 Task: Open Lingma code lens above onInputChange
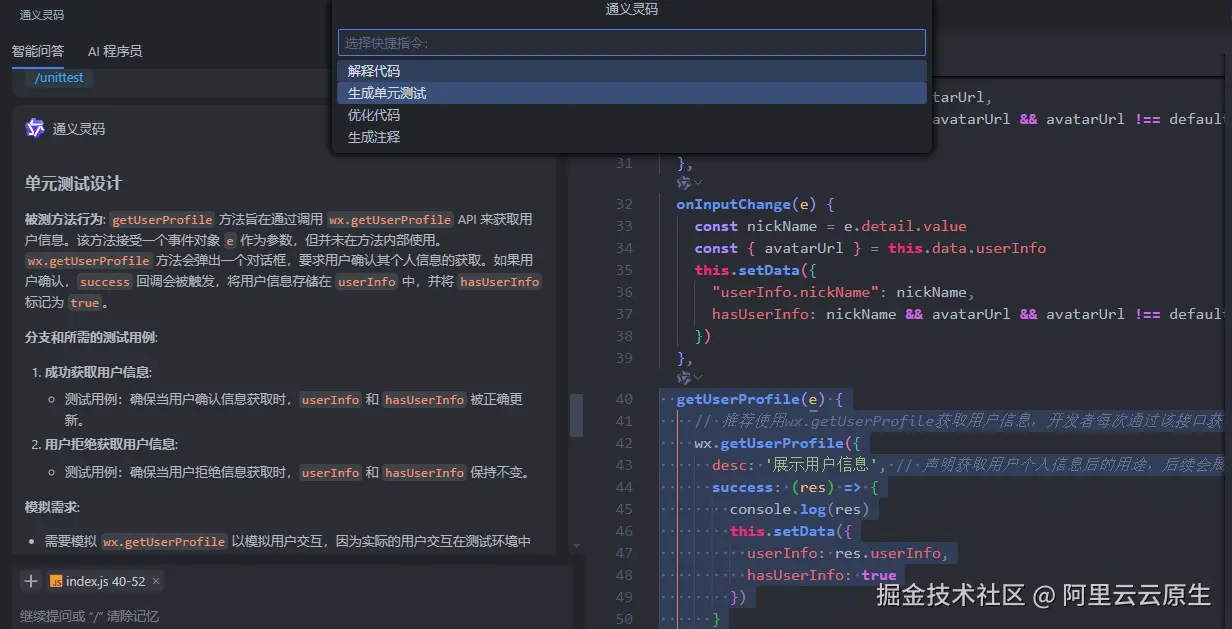[x=684, y=183]
